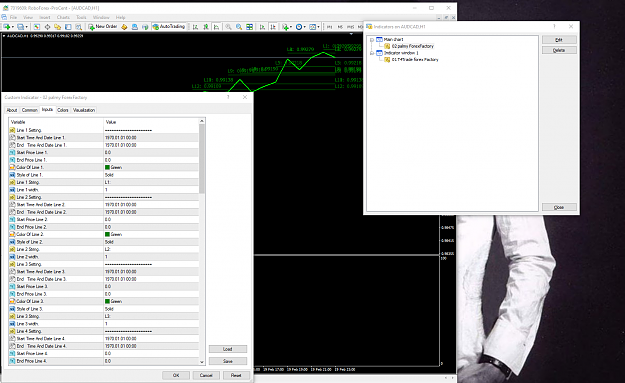Collapse the Indicator window 1 tree node
The height and width of the screenshot is (383, 625).
[x=372, y=53]
